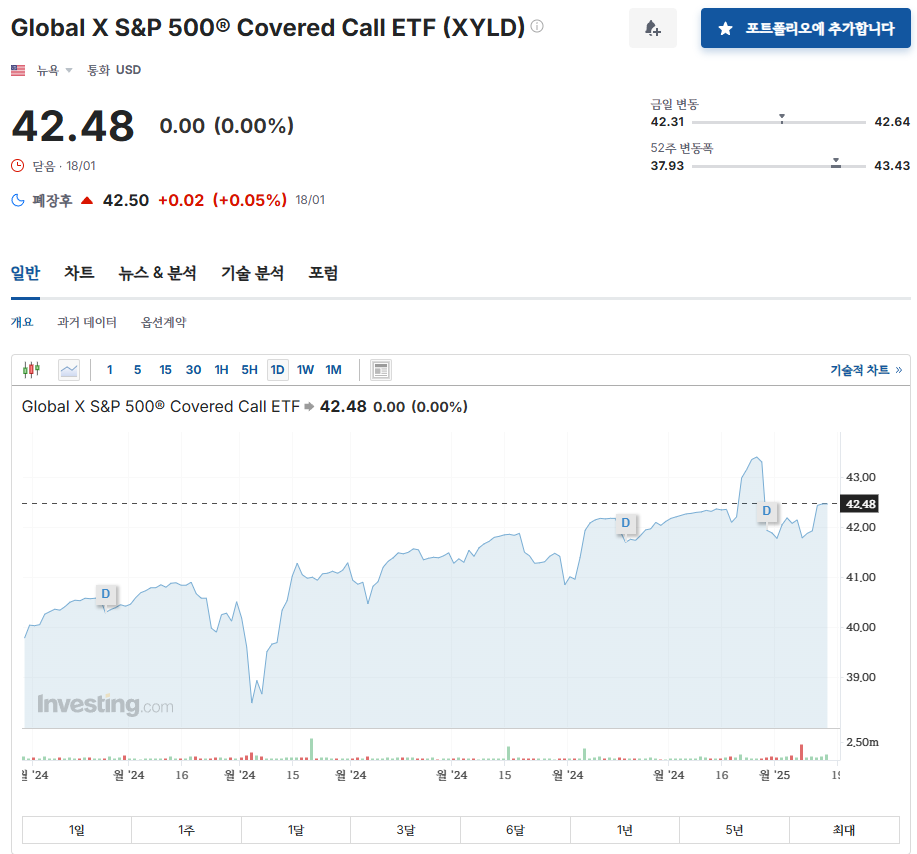Click the 포트폴리오에 추가합니다 button
The image size is (917, 854).
point(805,28)
